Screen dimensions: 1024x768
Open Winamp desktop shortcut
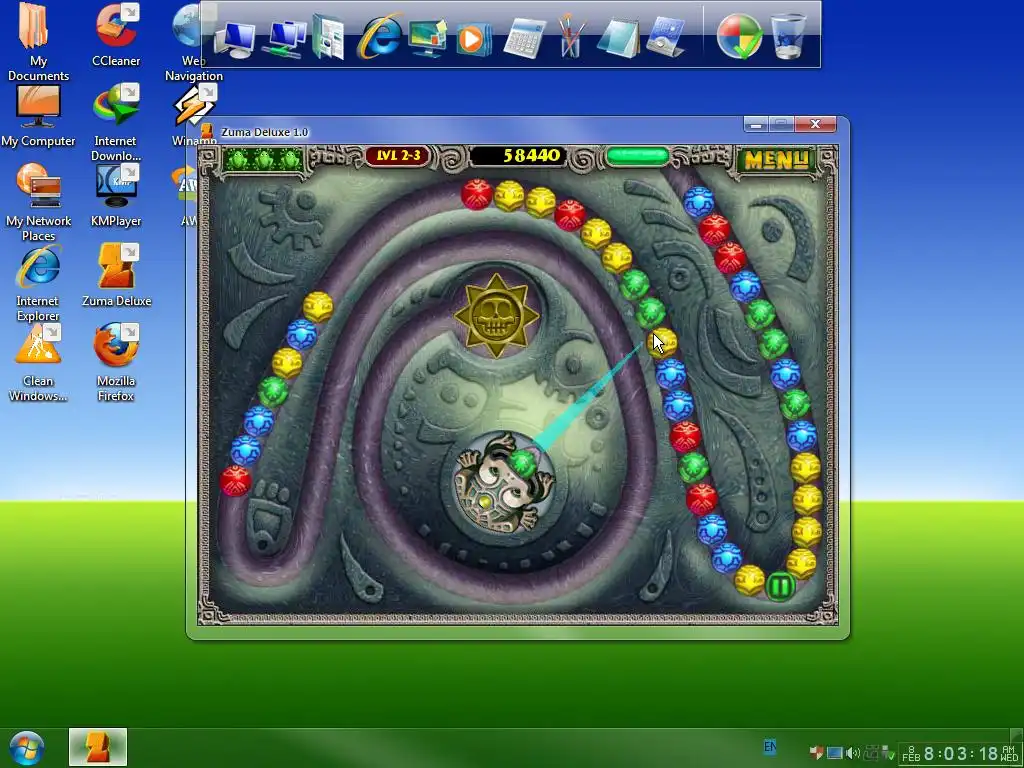point(193,116)
